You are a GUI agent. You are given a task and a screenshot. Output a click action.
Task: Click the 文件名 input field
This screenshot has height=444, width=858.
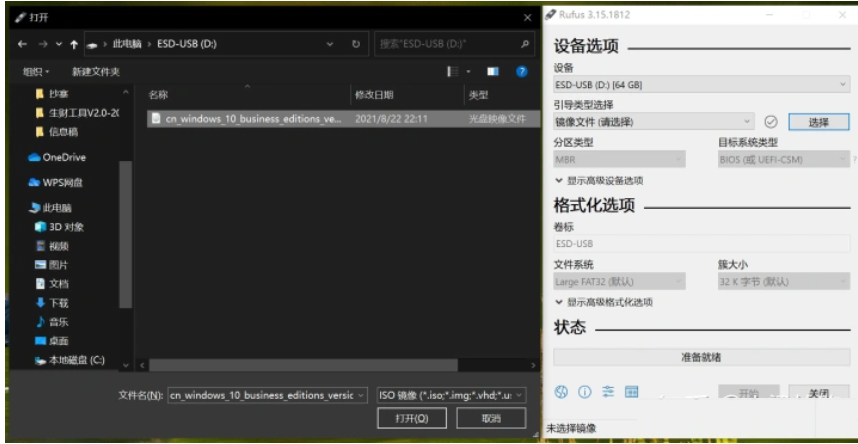(266, 395)
